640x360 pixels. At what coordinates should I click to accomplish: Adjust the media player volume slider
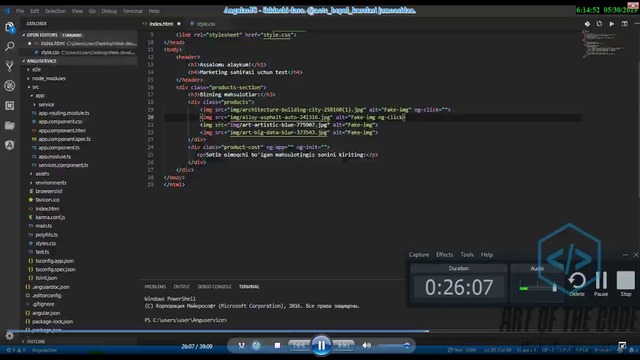[x=393, y=346]
